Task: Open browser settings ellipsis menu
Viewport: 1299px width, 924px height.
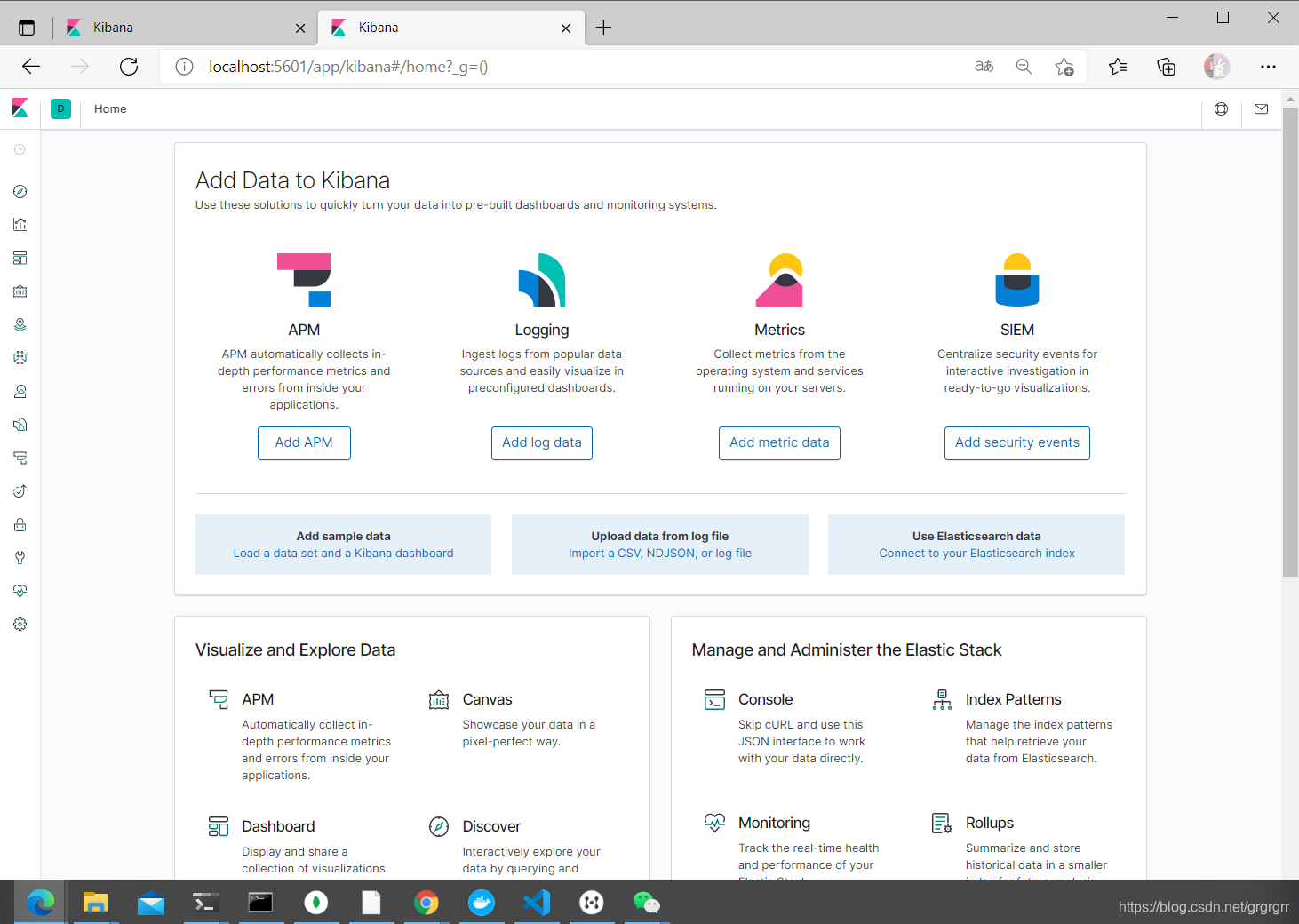Action: click(1268, 67)
